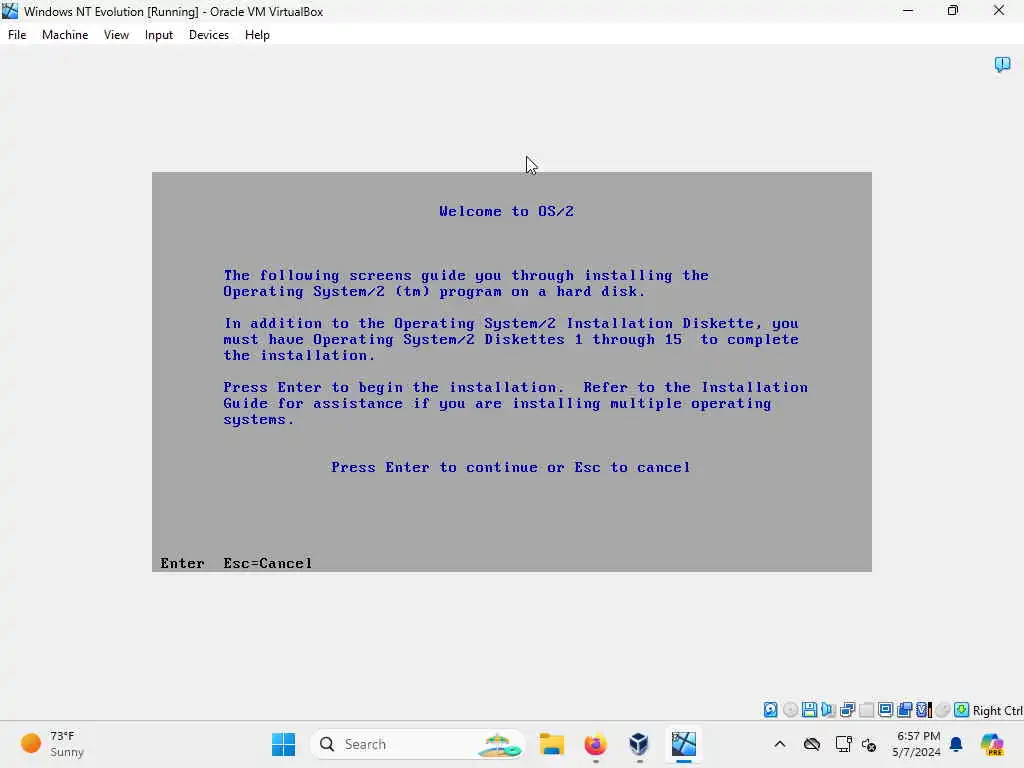Click the Esc=Cancel label
Screen dimensions: 1024x768
pyautogui.click(x=268, y=563)
